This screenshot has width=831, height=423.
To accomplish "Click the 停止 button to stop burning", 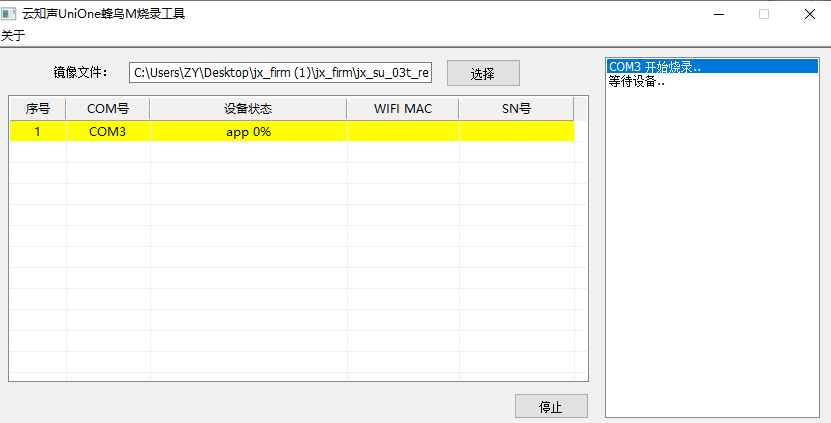I will click(x=551, y=407).
